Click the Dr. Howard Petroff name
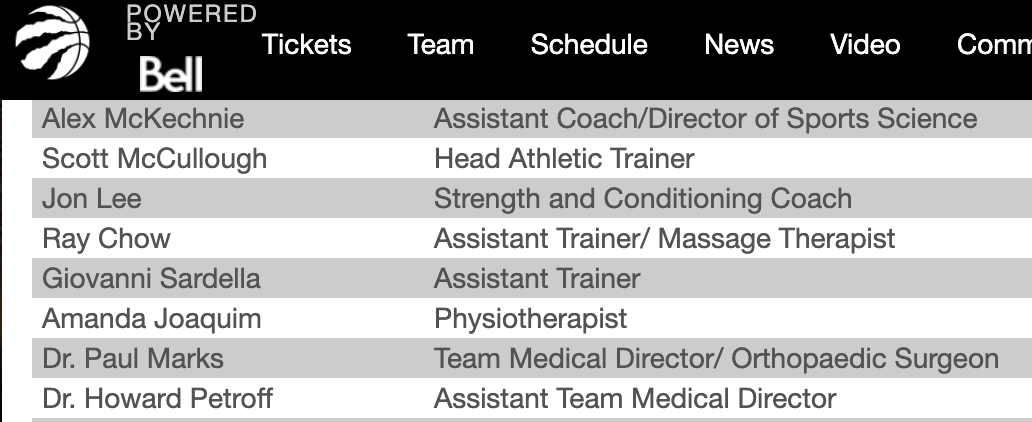This screenshot has width=1032, height=422. (x=157, y=399)
